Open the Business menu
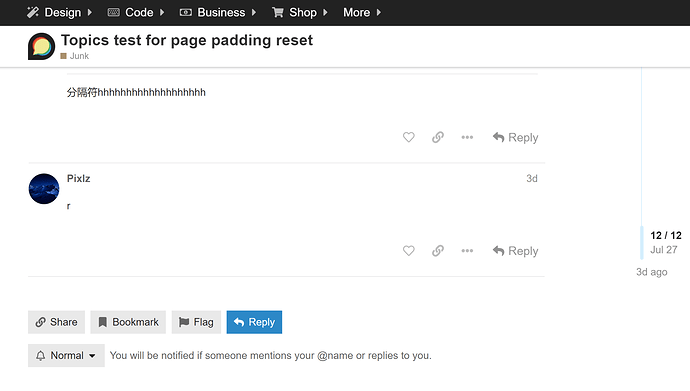Screen dimensions: 690x391 click(218, 12)
